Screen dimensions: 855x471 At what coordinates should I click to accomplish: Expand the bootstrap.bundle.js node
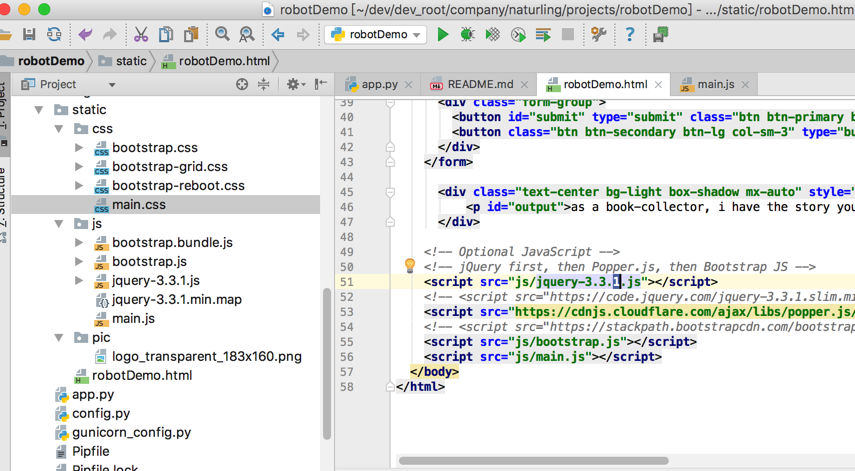pyautogui.click(x=80, y=243)
